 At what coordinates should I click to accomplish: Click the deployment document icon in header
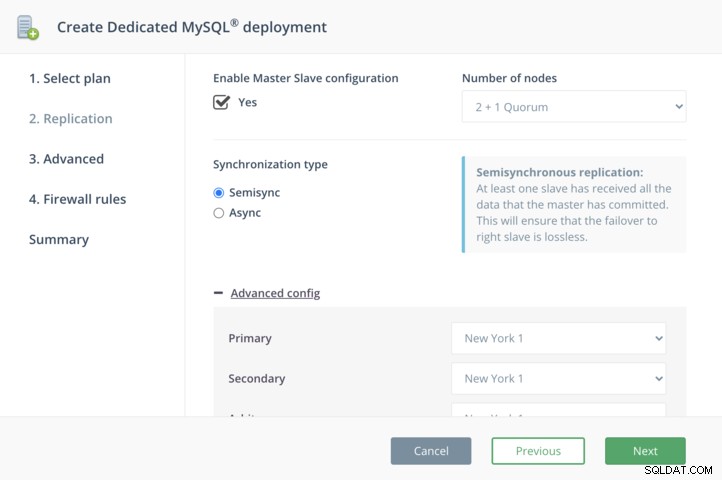coord(28,28)
